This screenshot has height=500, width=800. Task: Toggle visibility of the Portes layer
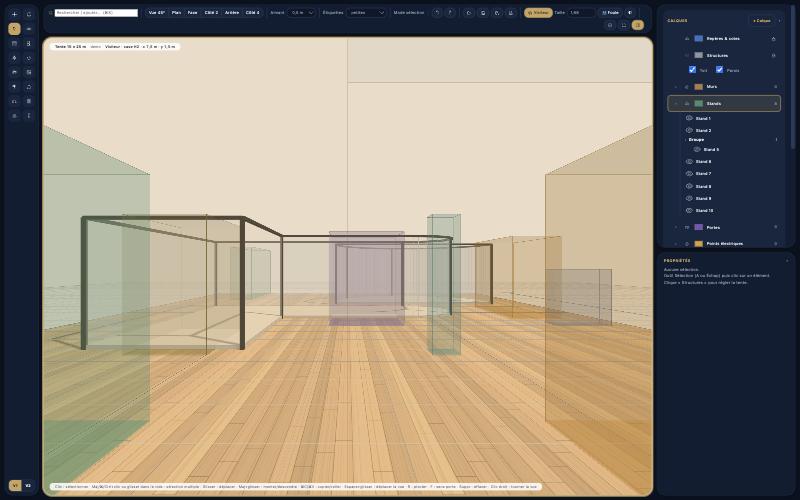coord(686,227)
